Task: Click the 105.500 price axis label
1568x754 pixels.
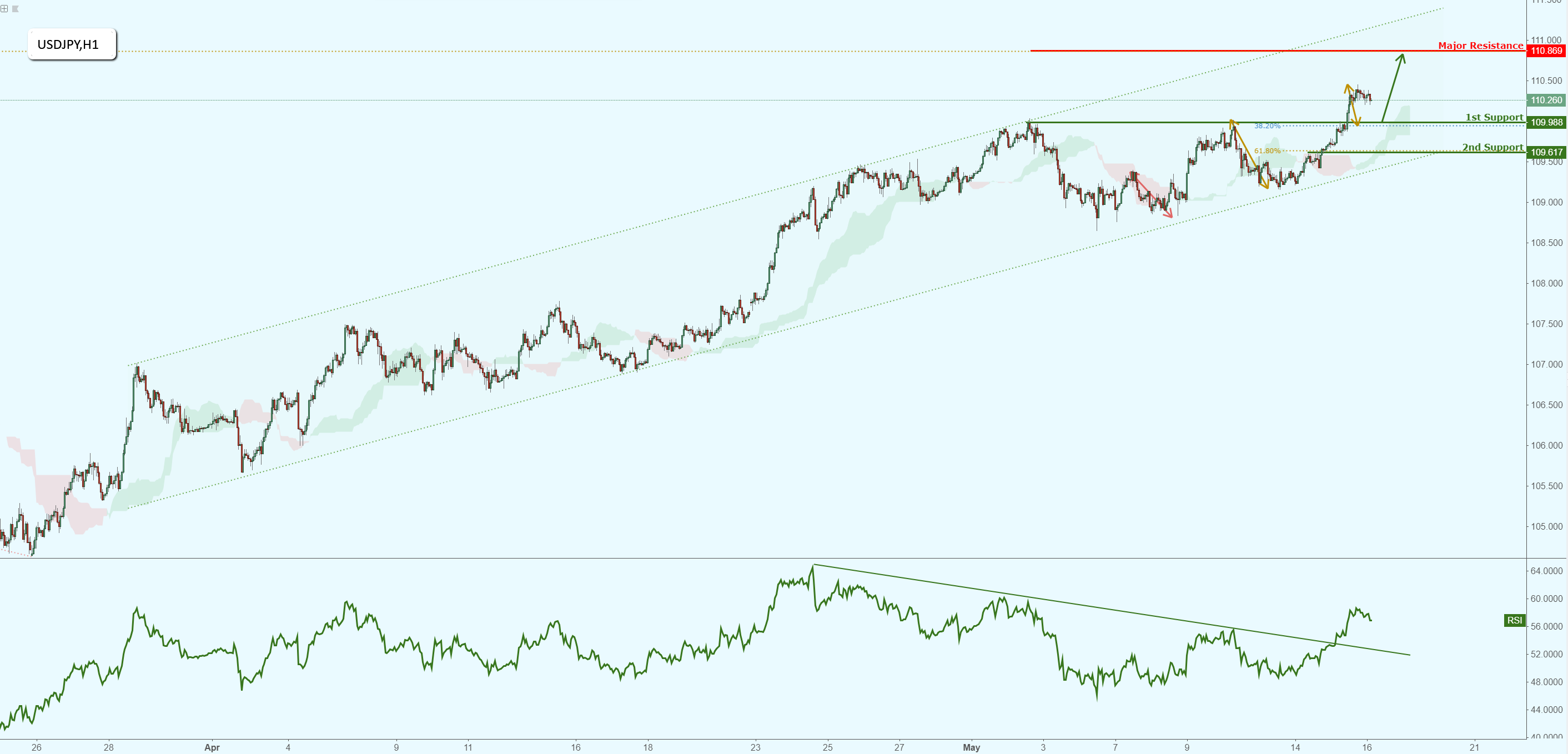Action: pos(1547,486)
